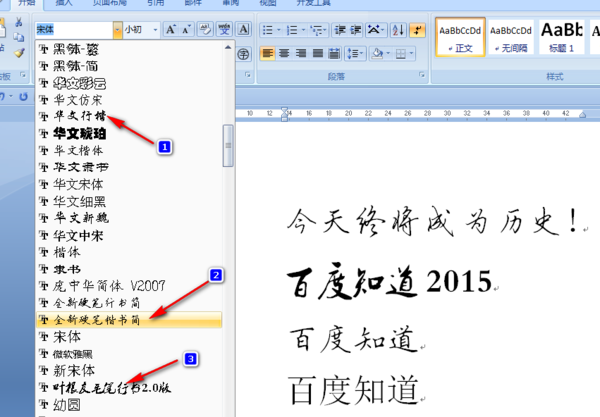Click the multilevel list icon
600x417 pixels.
317,30
